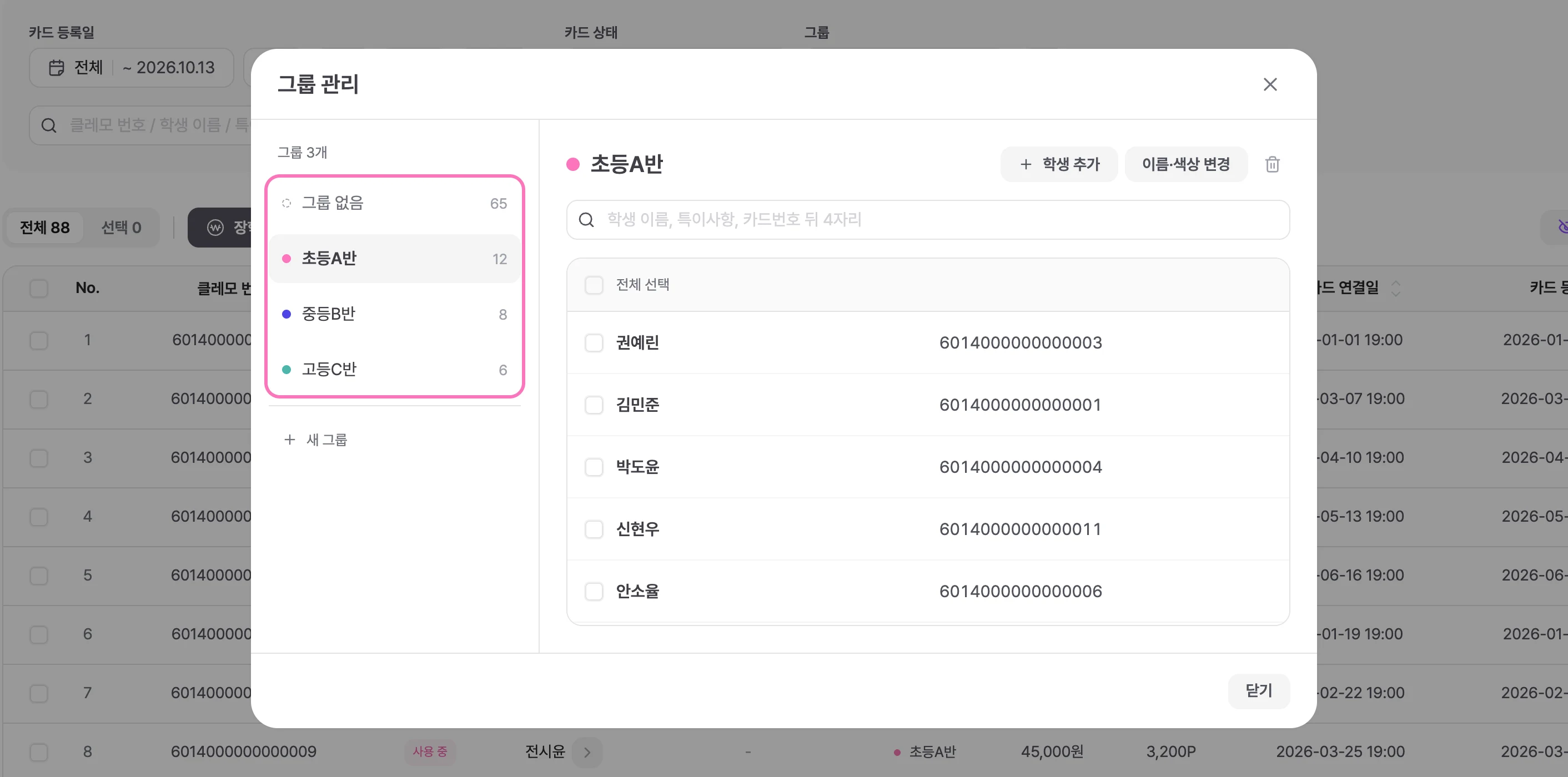
Task: Tick row 8 checkbox in background table
Action: [x=39, y=752]
